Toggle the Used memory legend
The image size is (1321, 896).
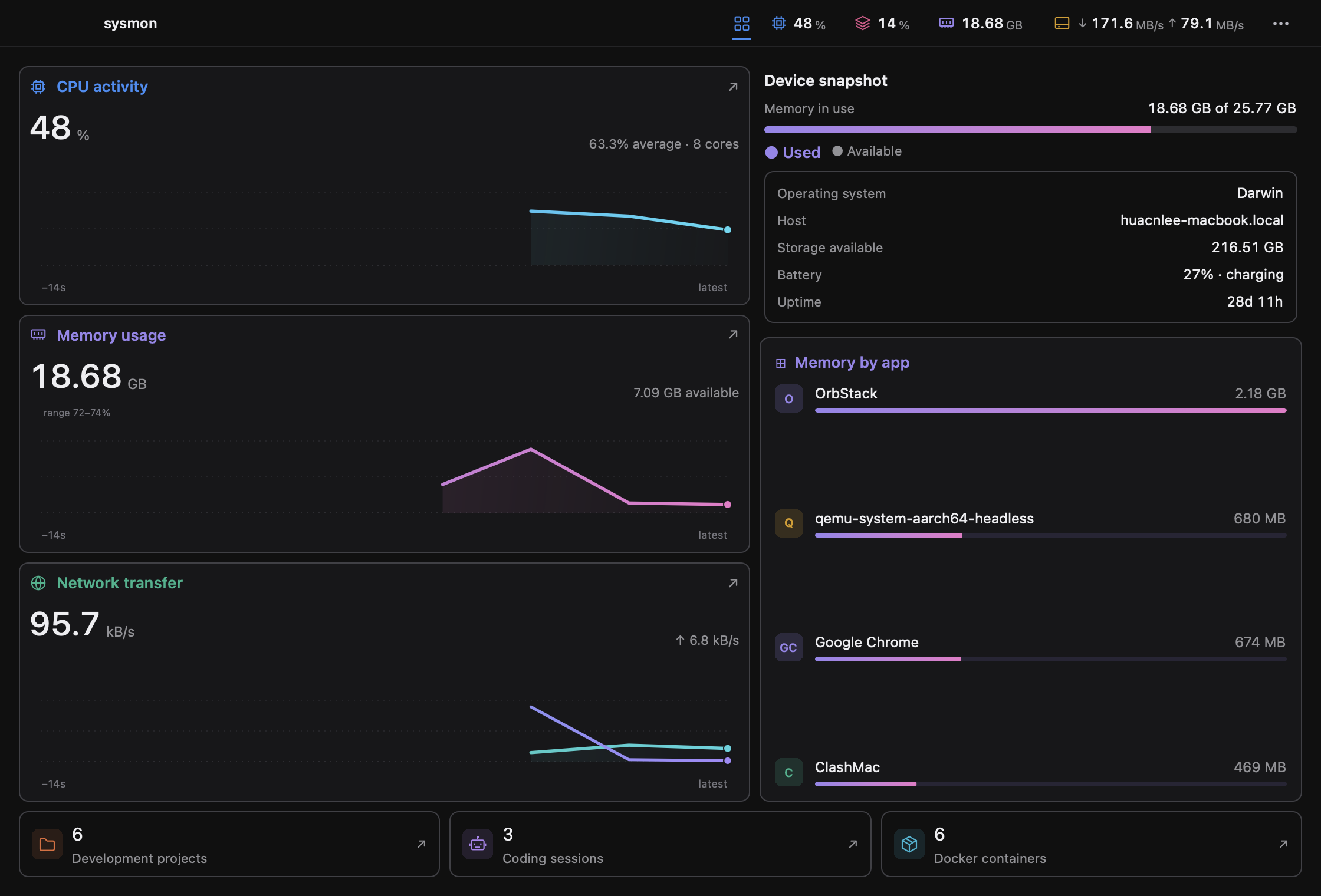[793, 152]
